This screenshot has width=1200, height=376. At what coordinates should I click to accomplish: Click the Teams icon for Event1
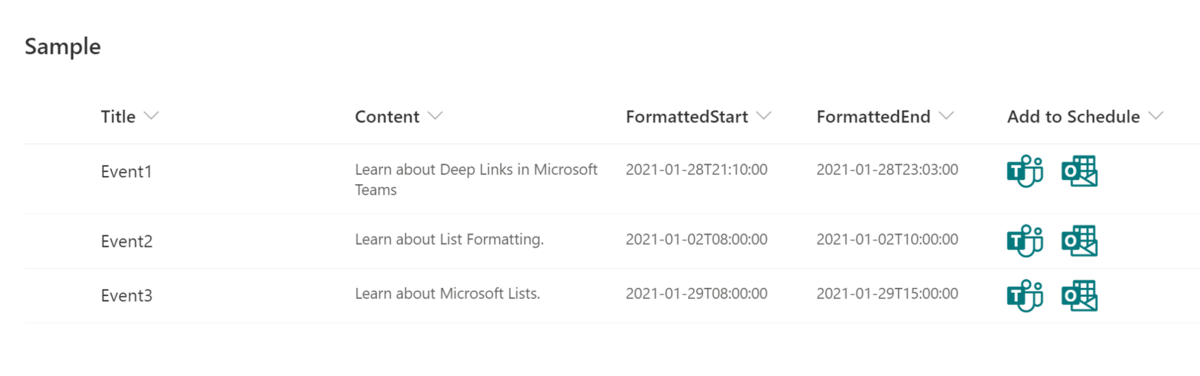1025,172
